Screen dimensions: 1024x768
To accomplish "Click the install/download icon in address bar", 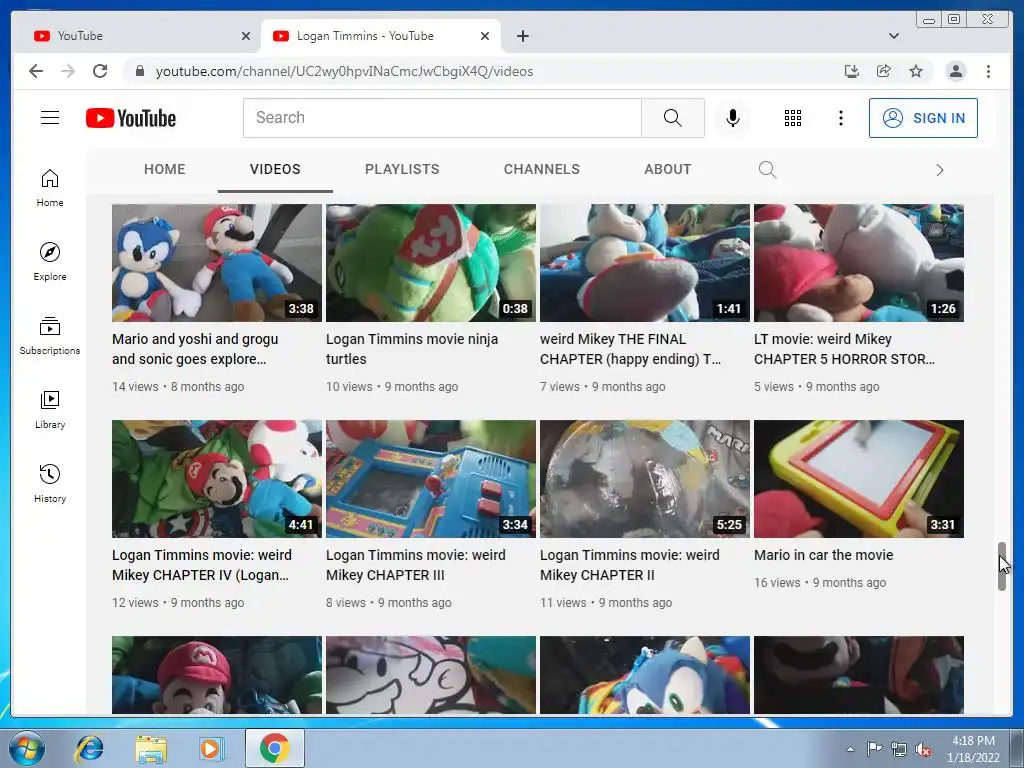I will tap(852, 71).
